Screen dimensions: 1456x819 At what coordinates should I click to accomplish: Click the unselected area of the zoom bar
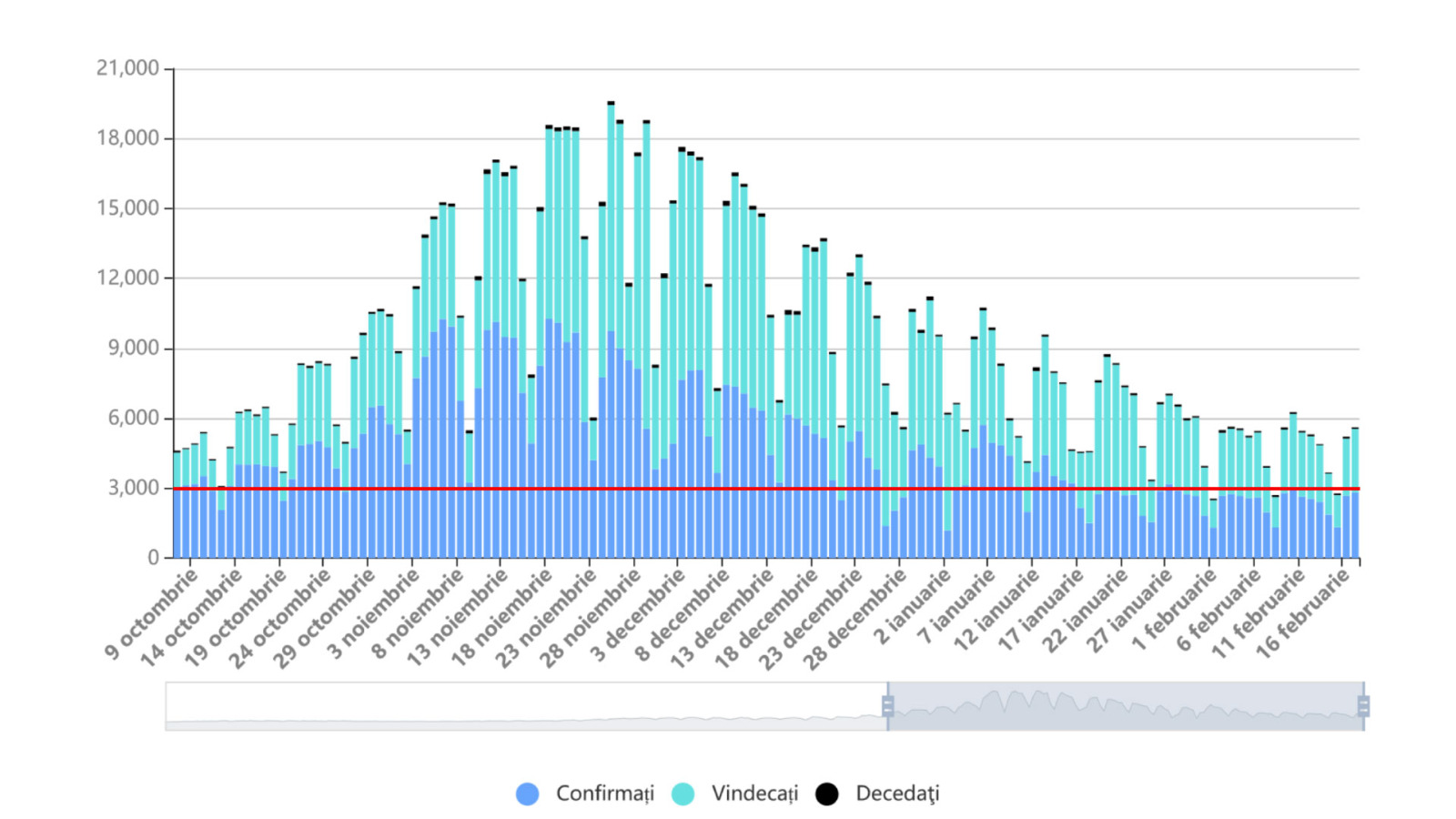tap(526, 706)
